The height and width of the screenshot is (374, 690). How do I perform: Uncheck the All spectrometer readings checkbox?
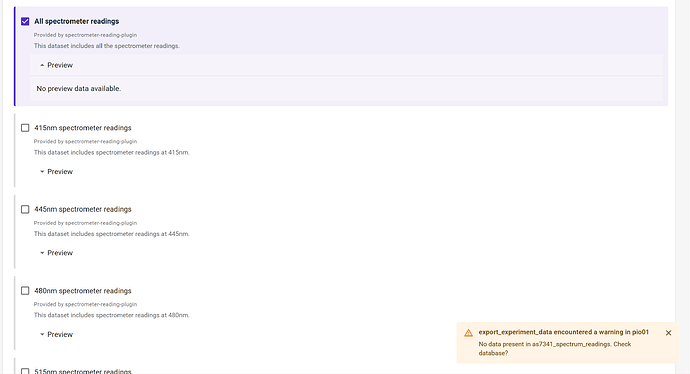pos(25,21)
